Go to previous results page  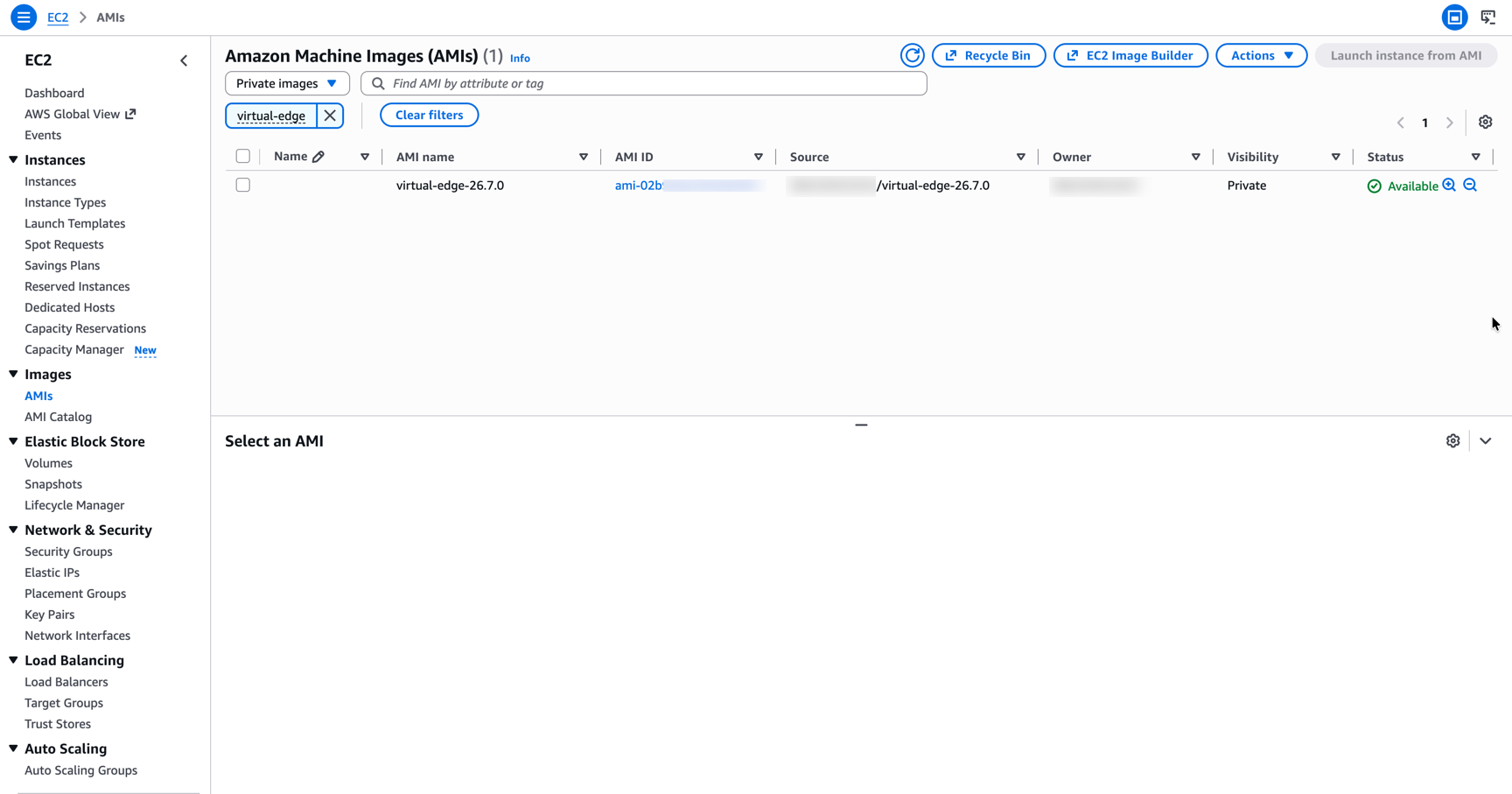[1400, 123]
